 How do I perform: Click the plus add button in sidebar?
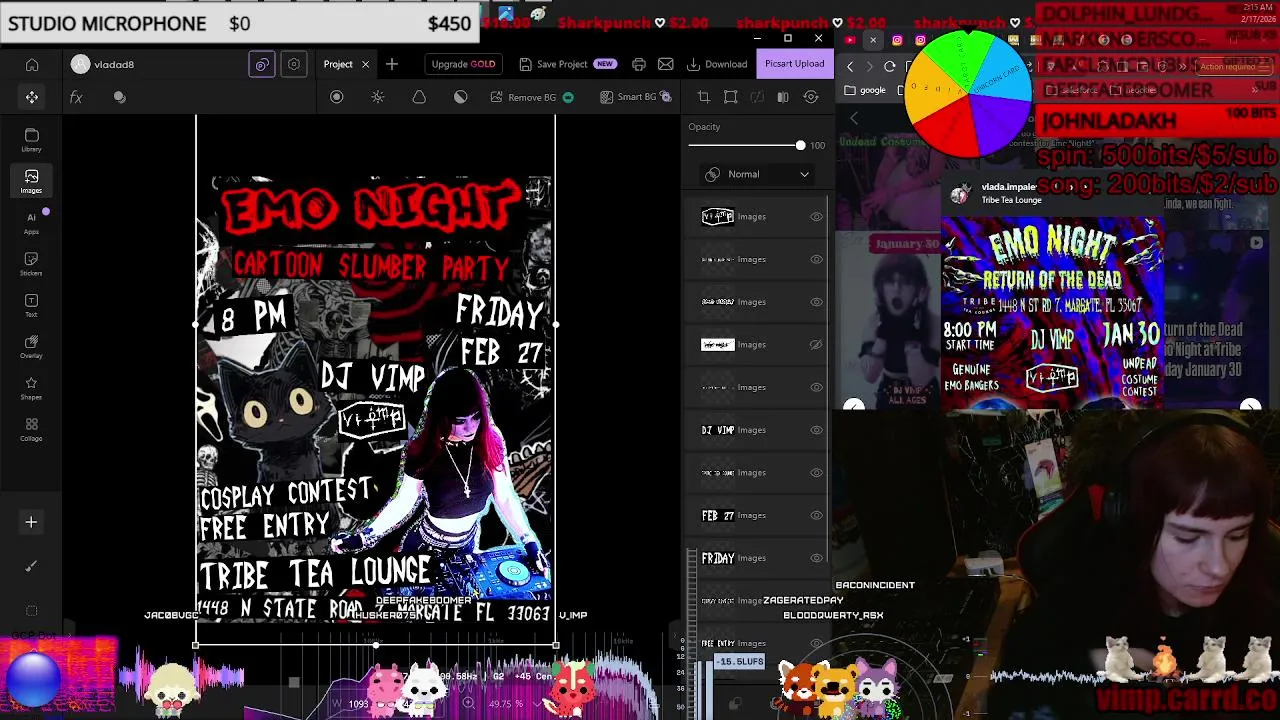pos(31,522)
